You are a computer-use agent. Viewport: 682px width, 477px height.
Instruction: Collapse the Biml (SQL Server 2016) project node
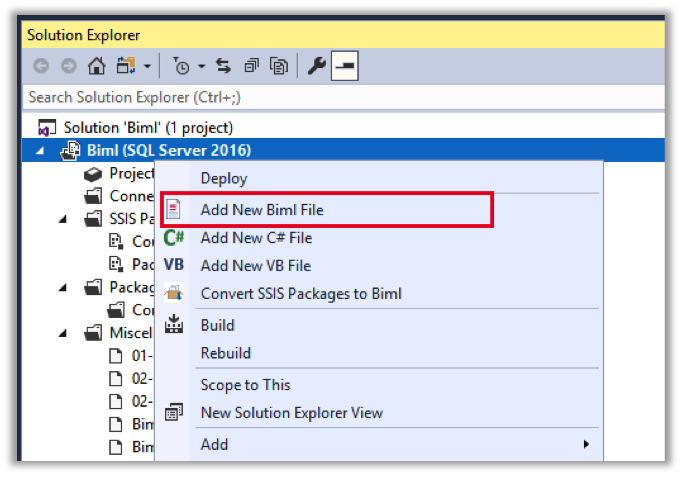40,151
